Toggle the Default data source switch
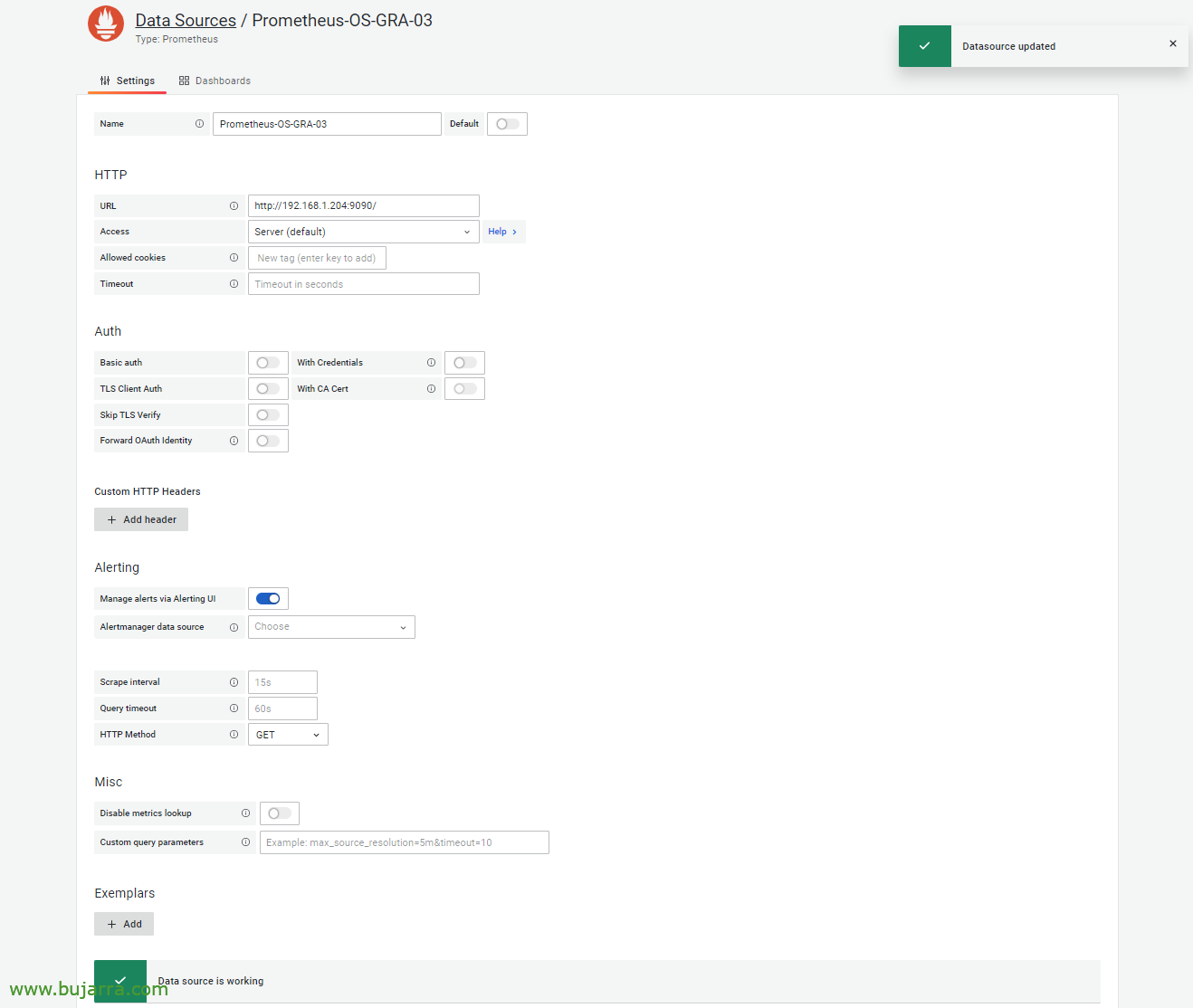Screen dimensions: 1193x1008 pos(507,124)
